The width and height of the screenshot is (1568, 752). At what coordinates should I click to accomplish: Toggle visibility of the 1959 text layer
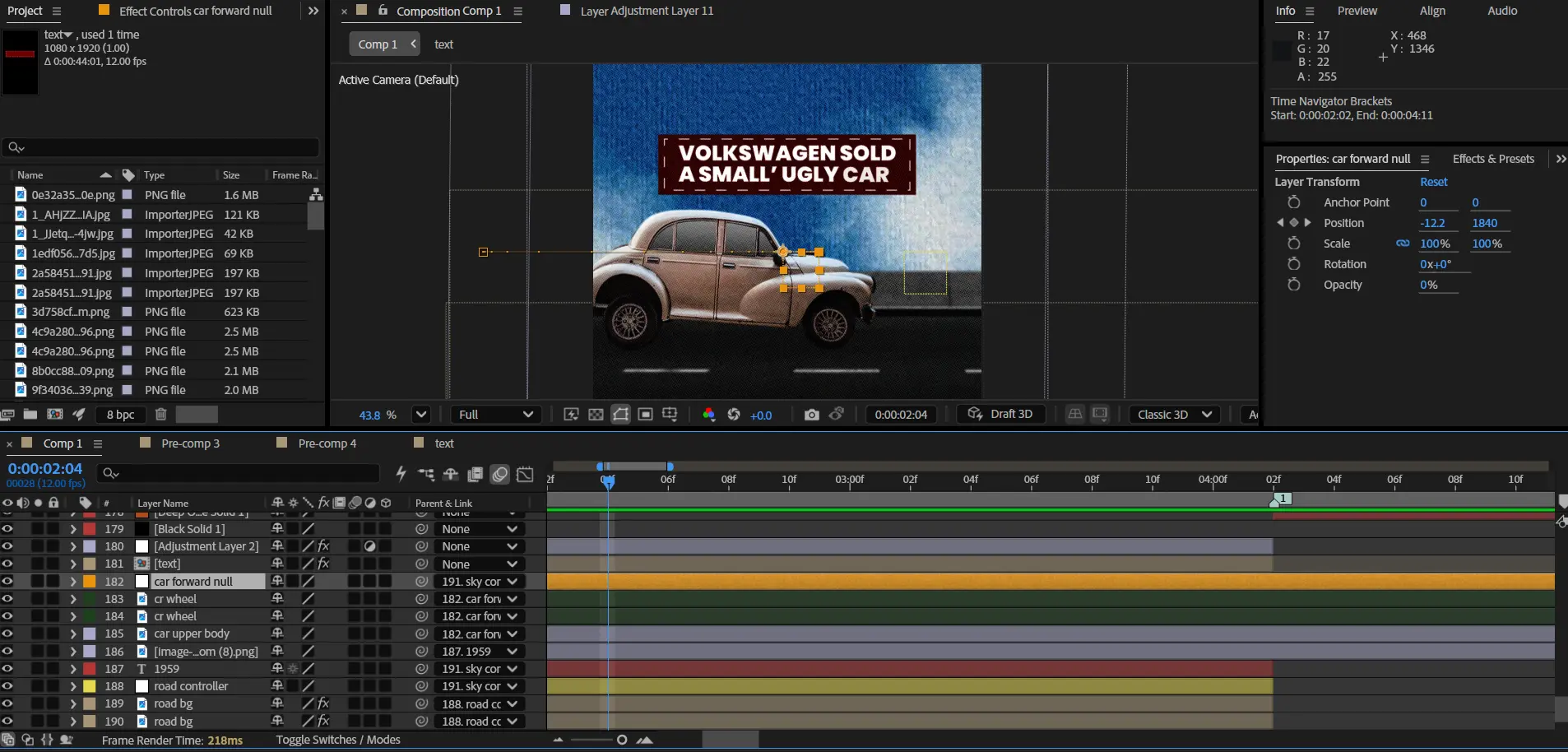(x=7, y=669)
